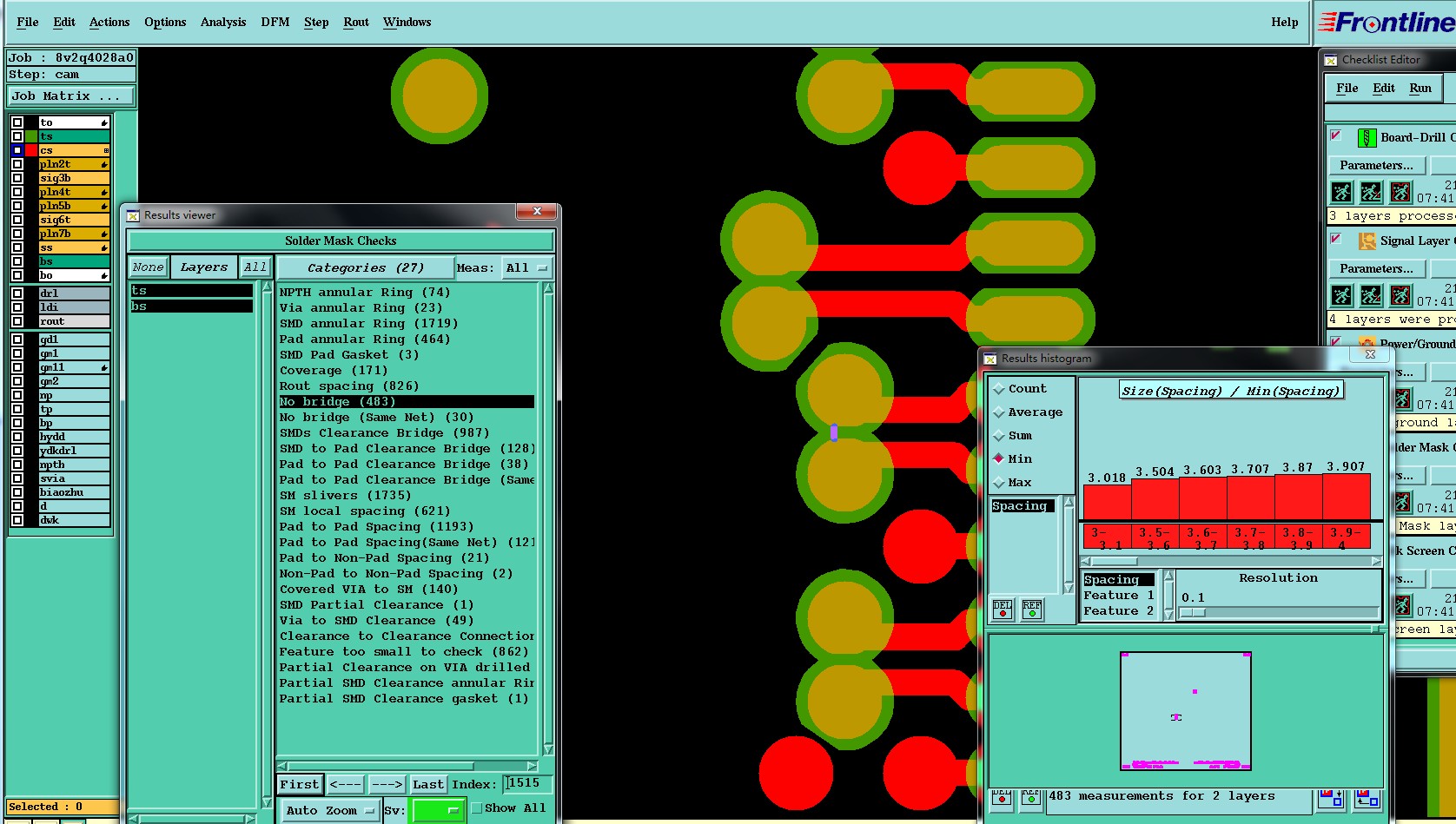The image size is (1456, 824).
Task: Open the Analysis menu
Action: [223, 22]
